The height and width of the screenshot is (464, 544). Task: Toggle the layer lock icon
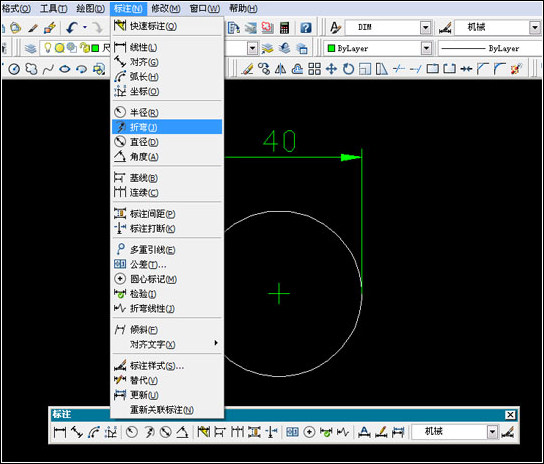(x=84, y=48)
